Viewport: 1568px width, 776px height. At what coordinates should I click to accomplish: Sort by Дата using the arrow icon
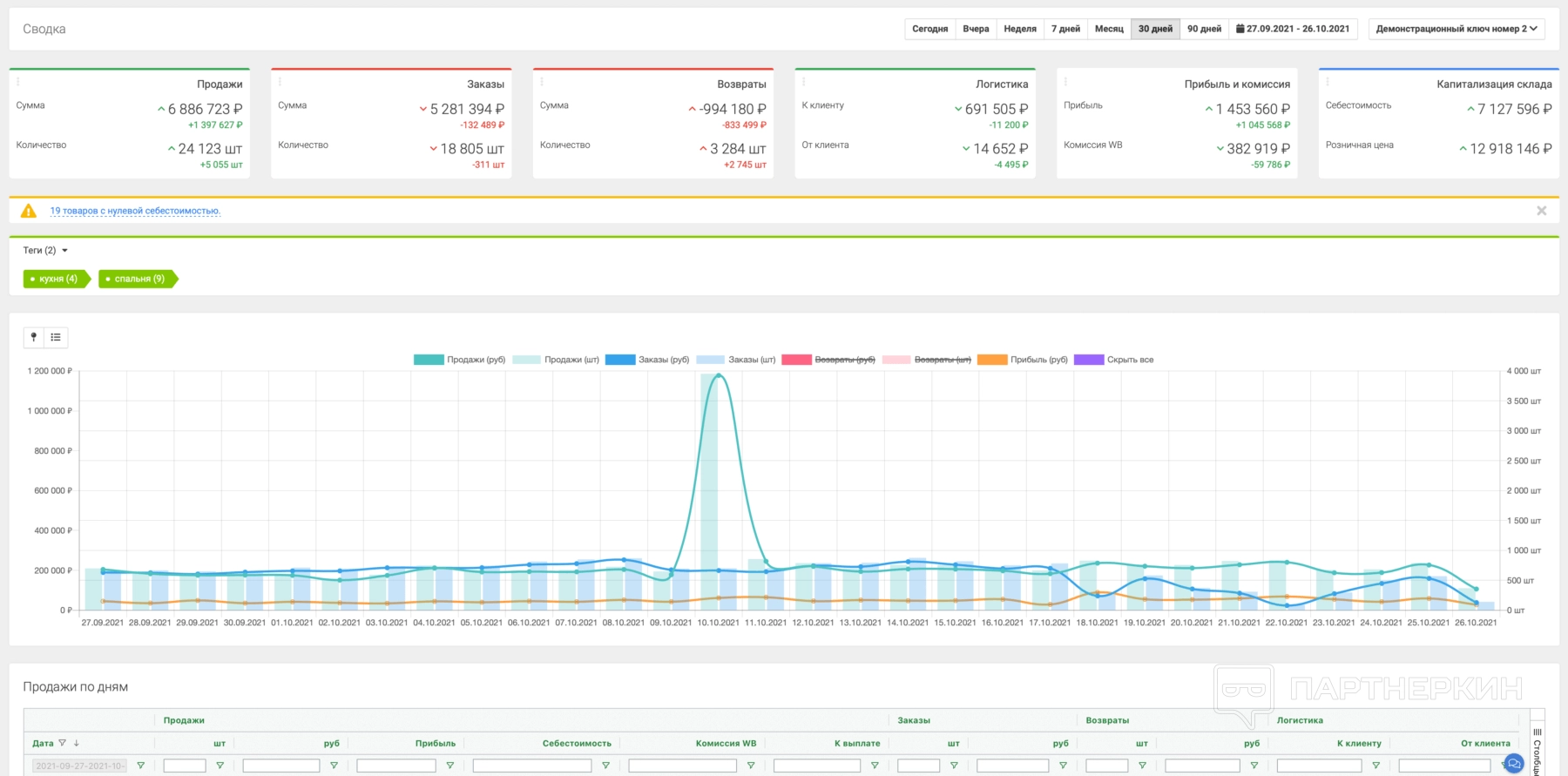[77, 743]
